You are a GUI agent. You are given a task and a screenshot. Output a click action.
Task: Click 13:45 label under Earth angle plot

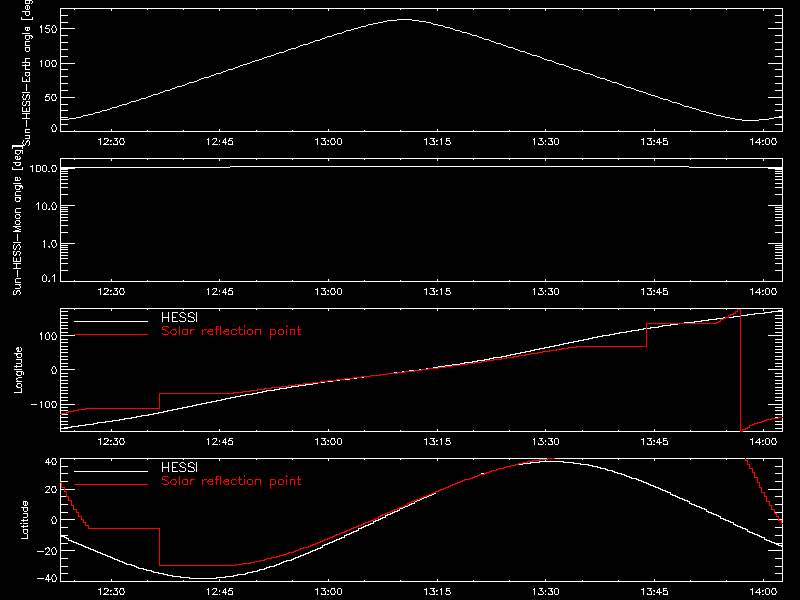click(655, 141)
